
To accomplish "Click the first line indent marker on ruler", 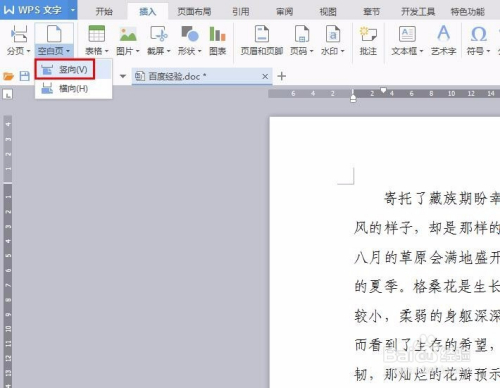I will (383, 90).
